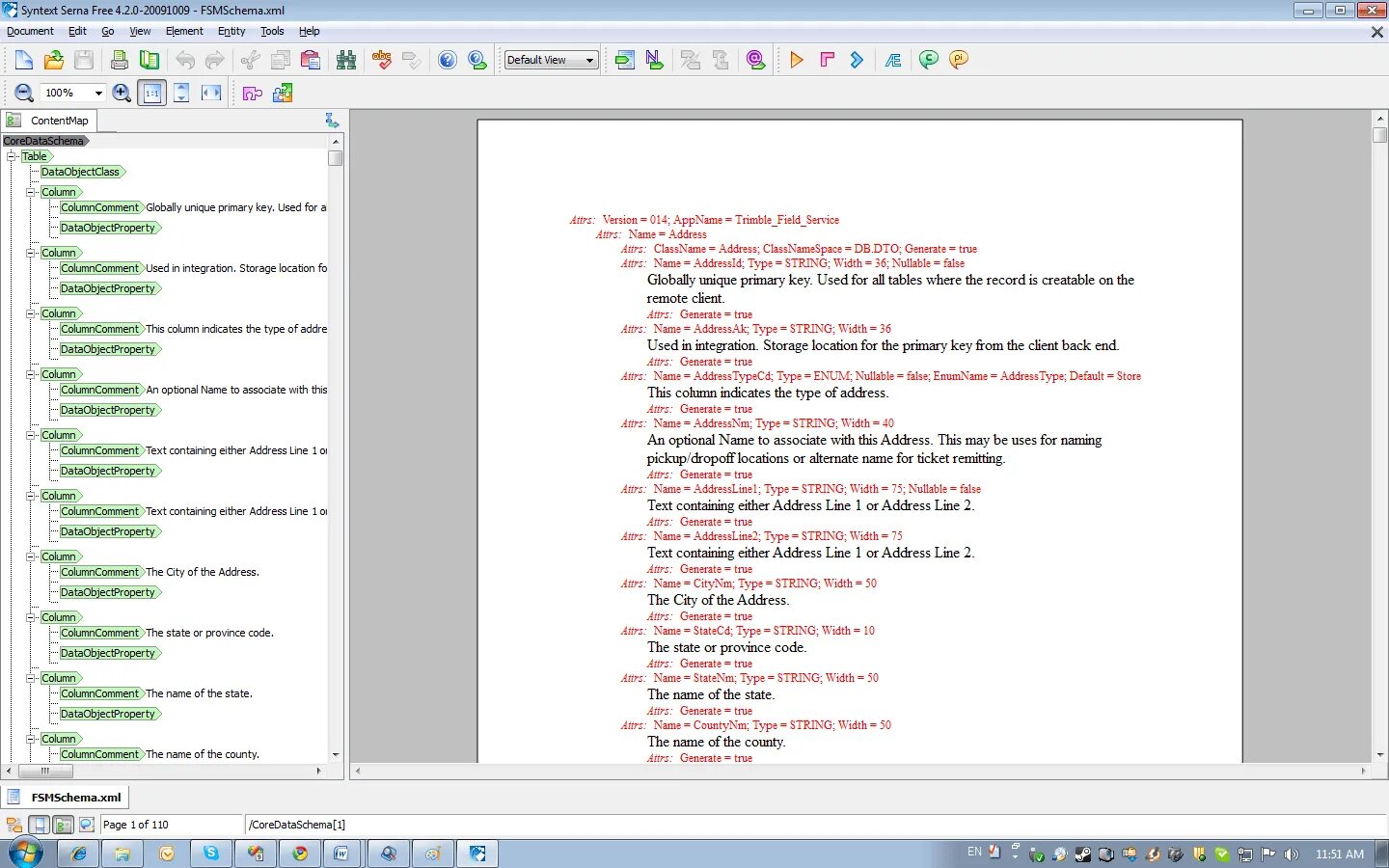This screenshot has height=868, width=1389.
Task: Open the Go menu
Action: (108, 31)
